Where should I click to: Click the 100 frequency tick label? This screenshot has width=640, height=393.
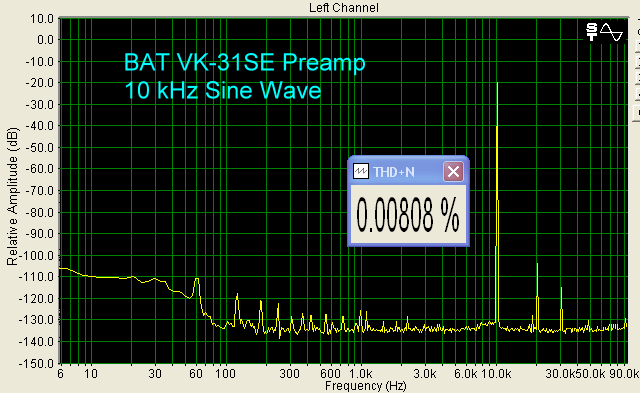[225, 373]
